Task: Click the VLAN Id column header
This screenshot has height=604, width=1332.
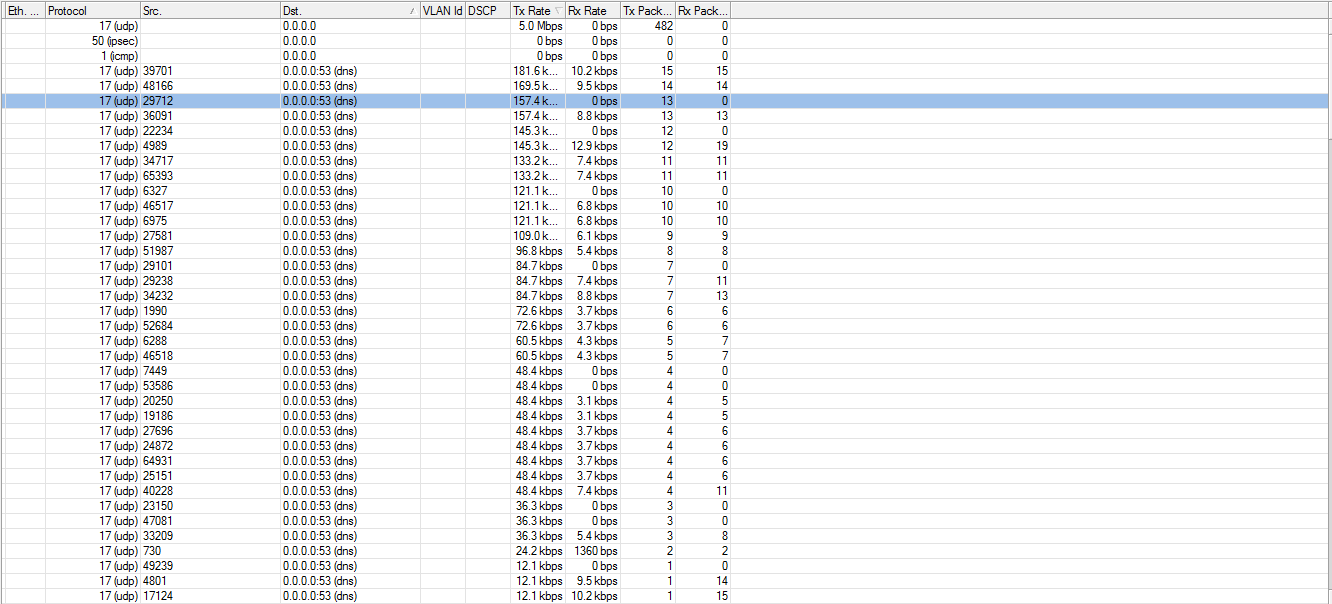Action: pyautogui.click(x=443, y=11)
